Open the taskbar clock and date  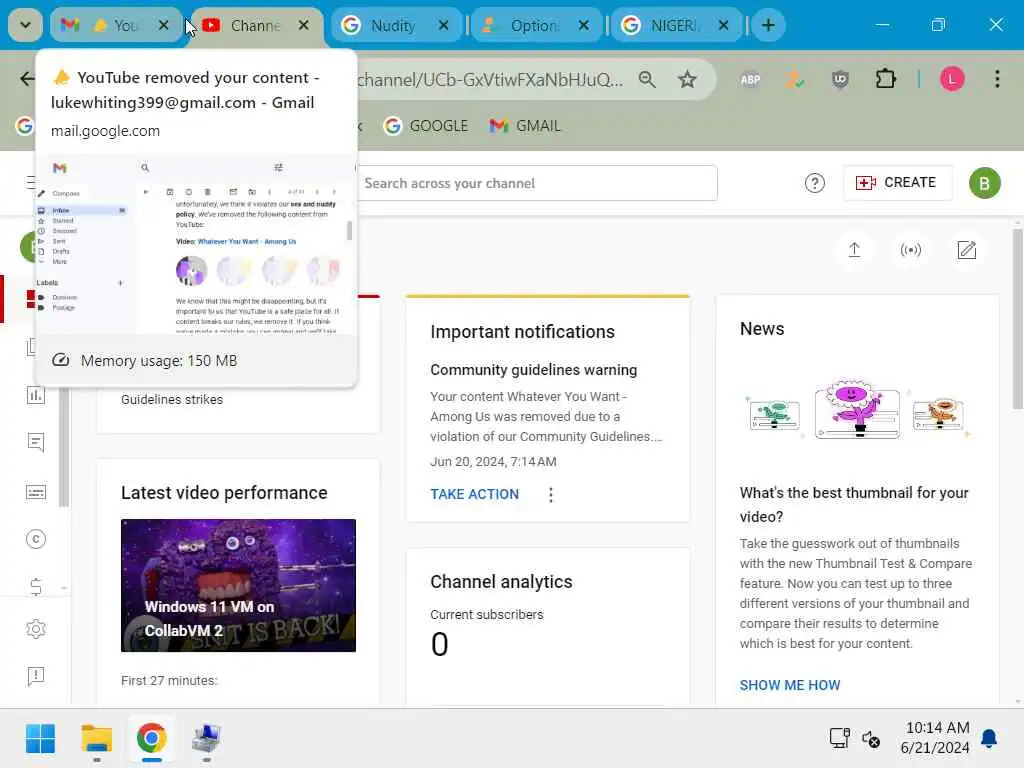pyautogui.click(x=936, y=738)
